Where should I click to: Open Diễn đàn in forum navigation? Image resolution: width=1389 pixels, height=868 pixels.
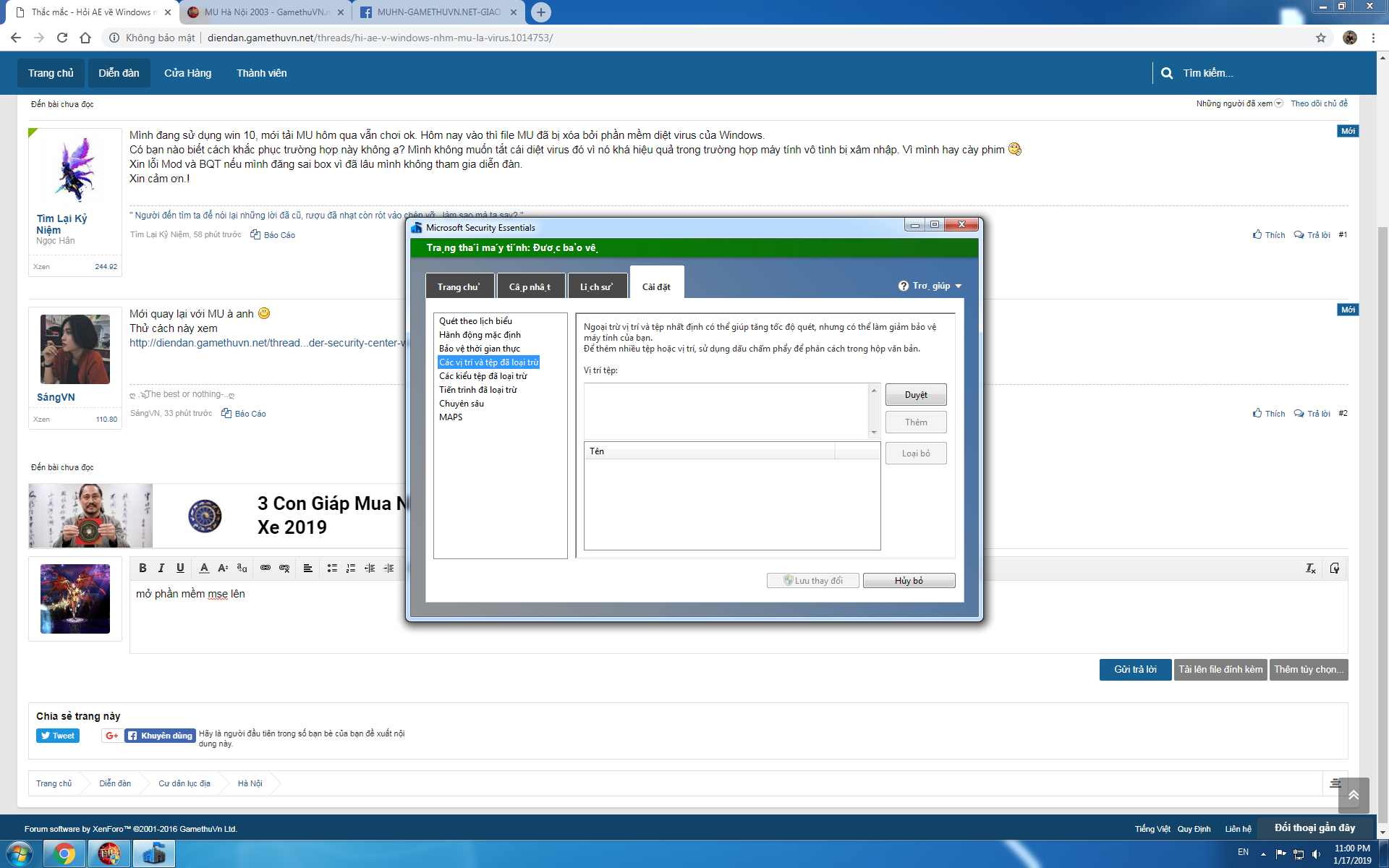119,73
